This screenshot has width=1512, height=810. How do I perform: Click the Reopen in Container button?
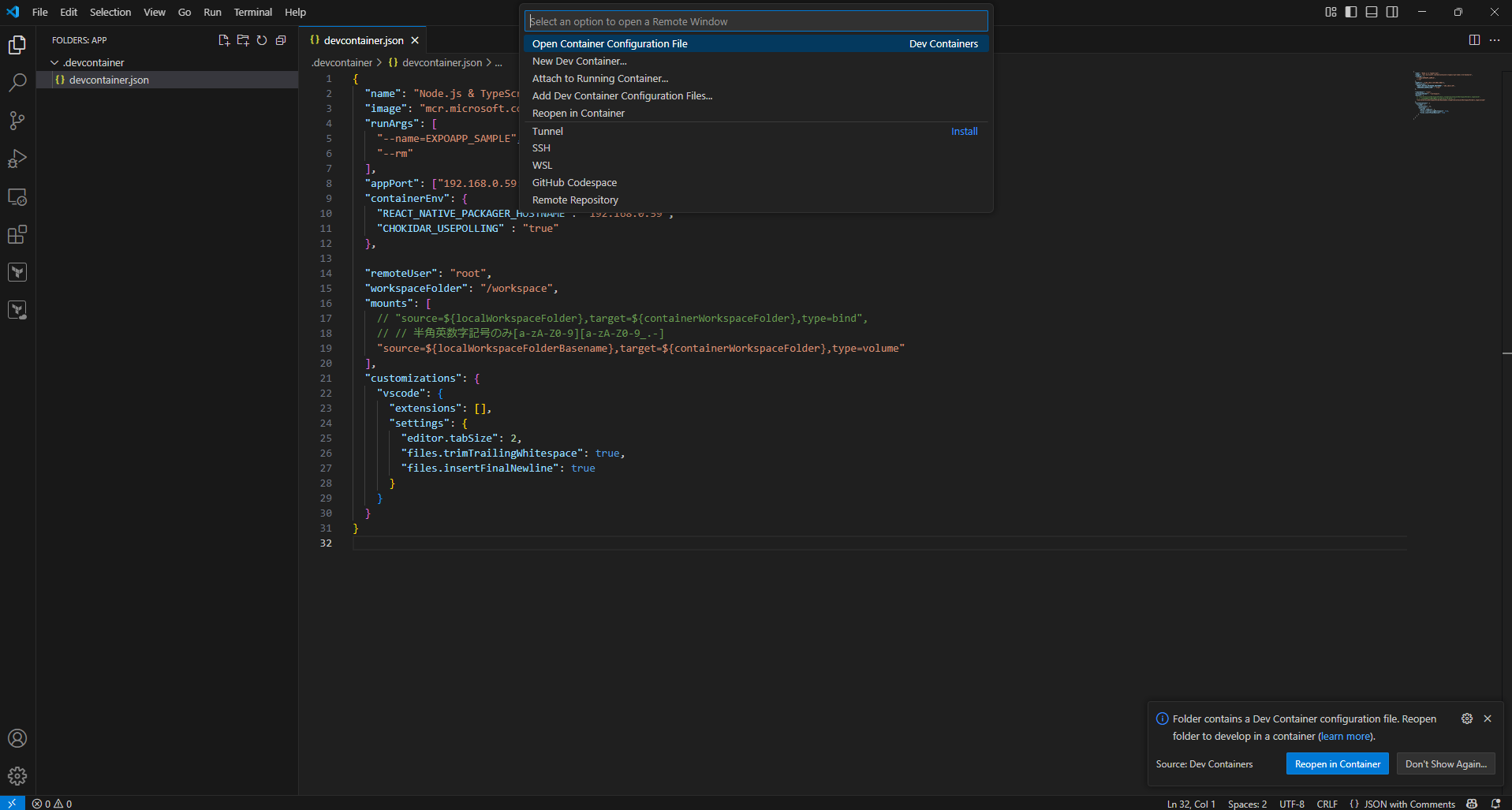(x=1337, y=763)
